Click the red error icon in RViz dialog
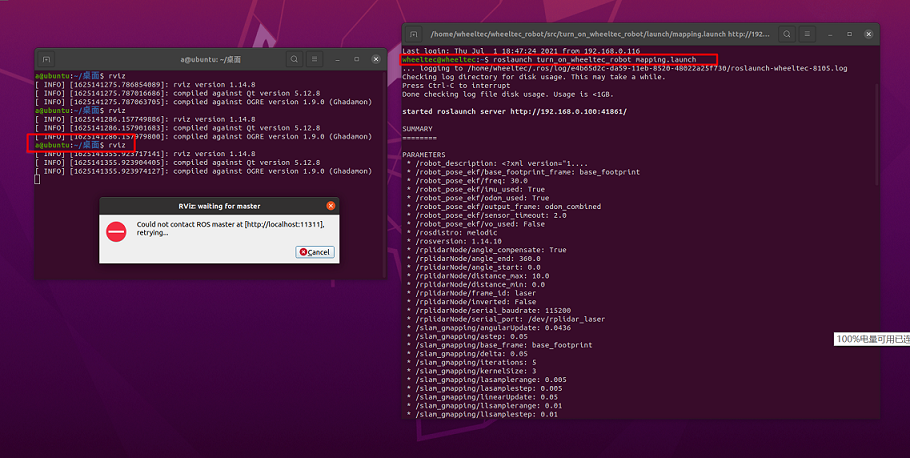The width and height of the screenshot is (910, 458). [x=116, y=232]
